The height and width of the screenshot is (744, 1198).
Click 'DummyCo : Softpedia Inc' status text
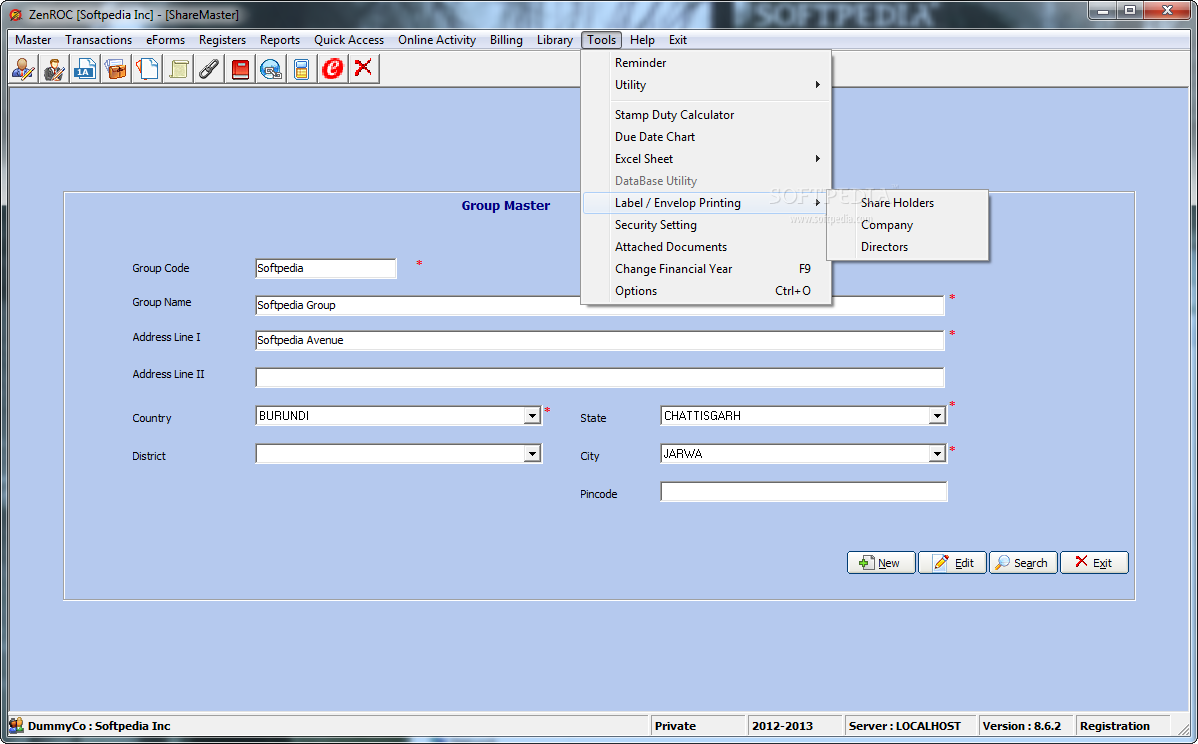point(99,726)
